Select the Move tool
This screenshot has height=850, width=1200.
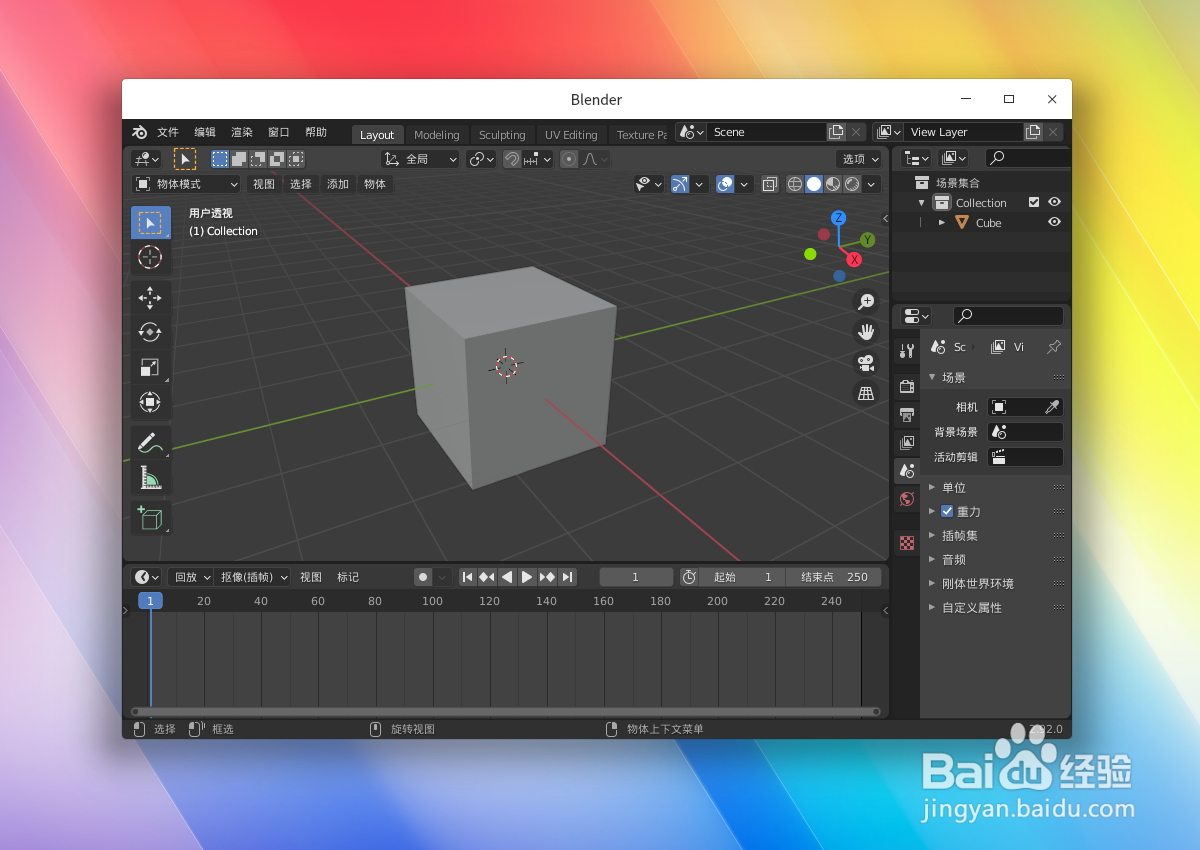(150, 297)
